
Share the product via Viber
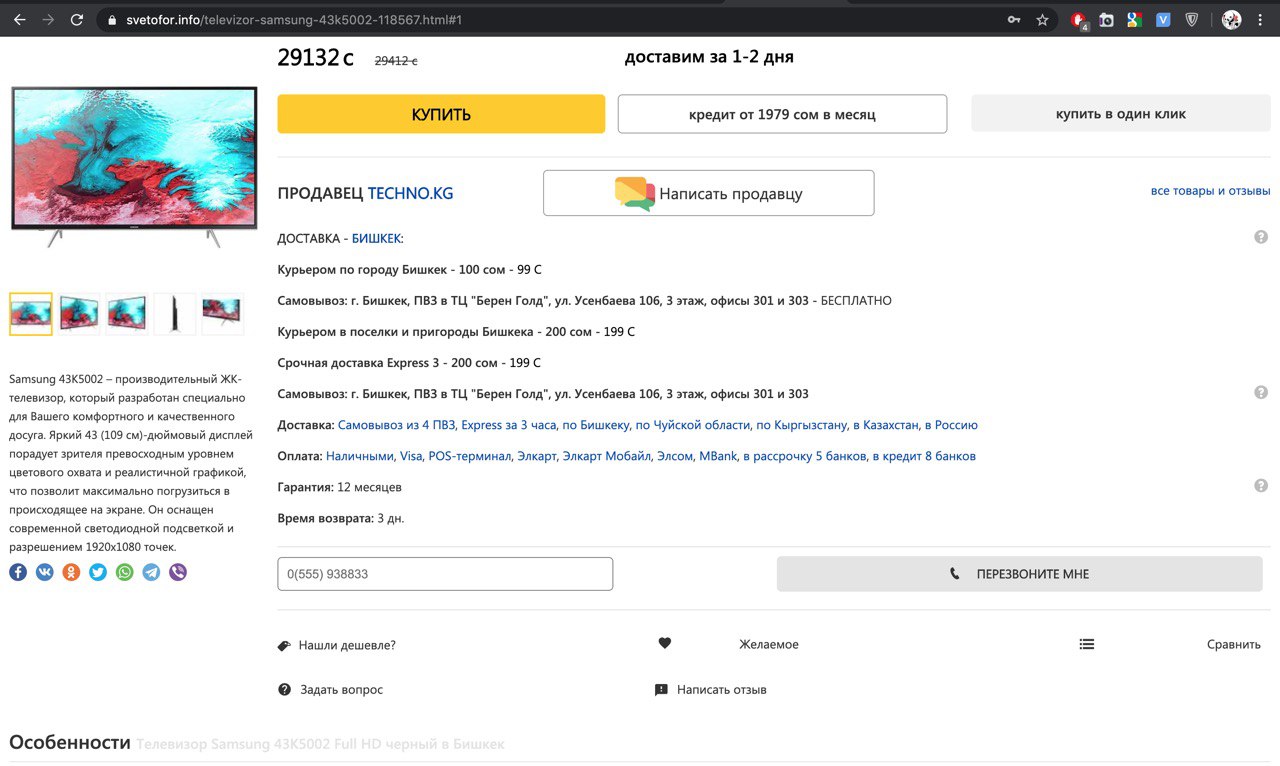point(178,572)
